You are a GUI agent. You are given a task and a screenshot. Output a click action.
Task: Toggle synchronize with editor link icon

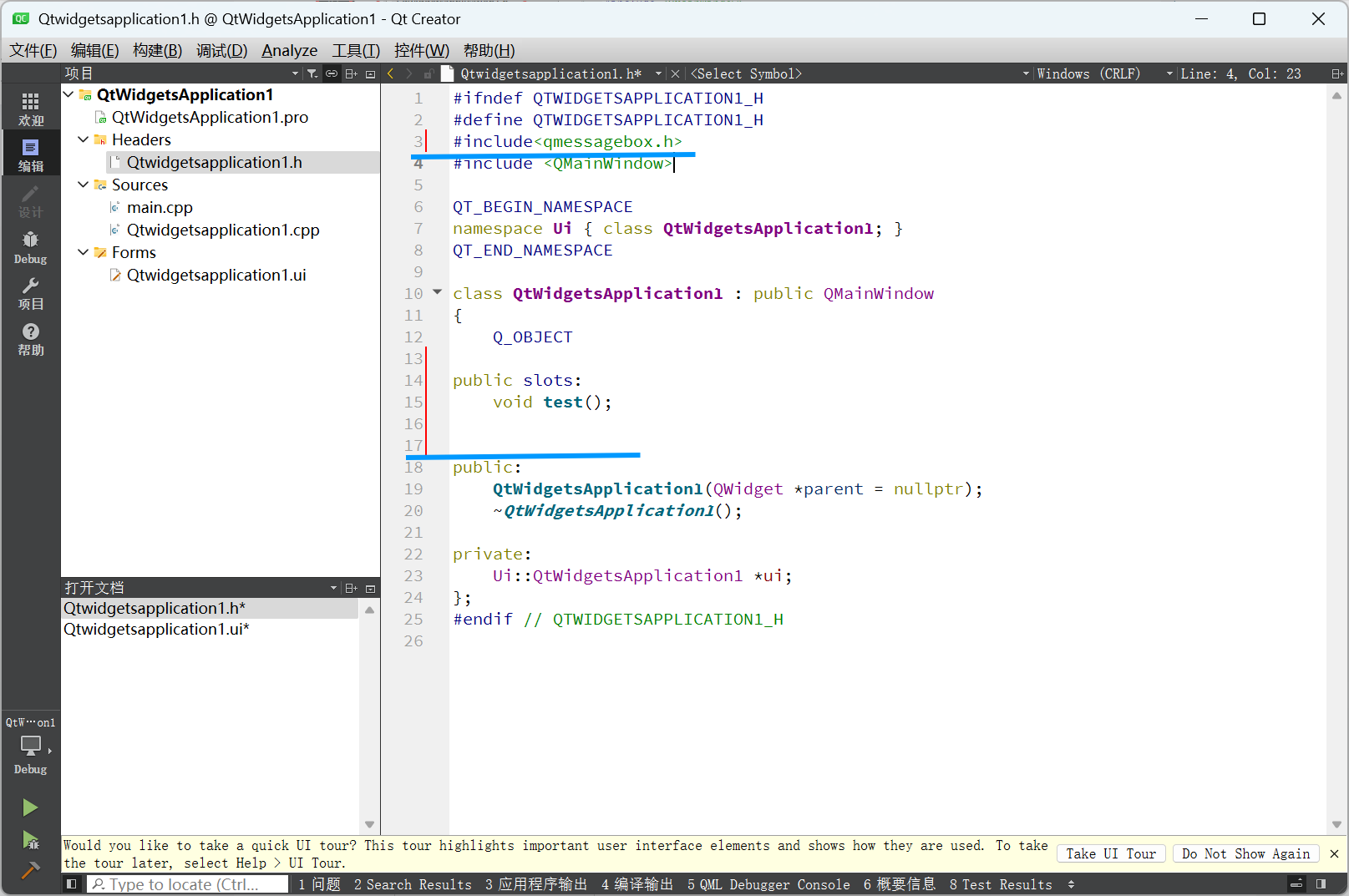[x=332, y=73]
